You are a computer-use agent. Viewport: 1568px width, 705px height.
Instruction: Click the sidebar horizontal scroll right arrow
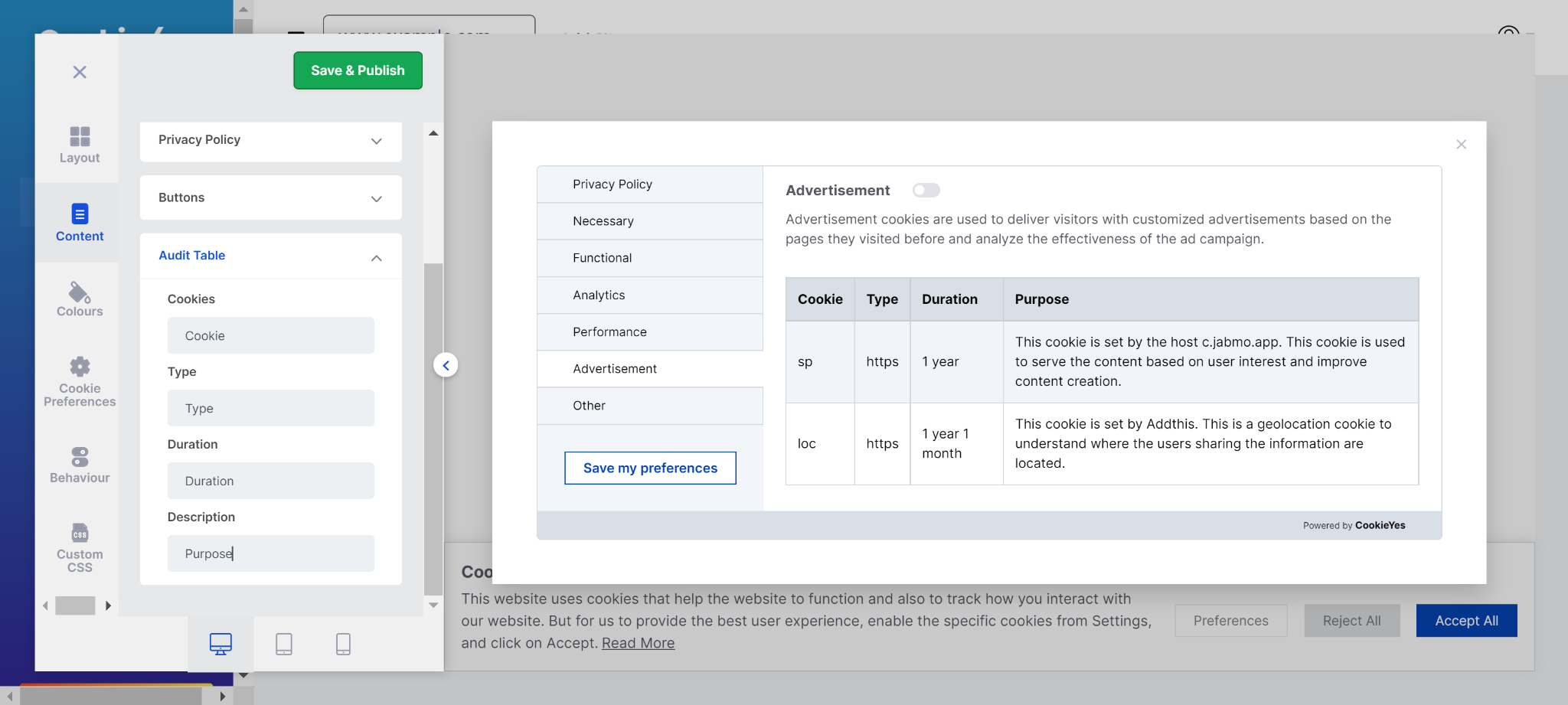[108, 605]
